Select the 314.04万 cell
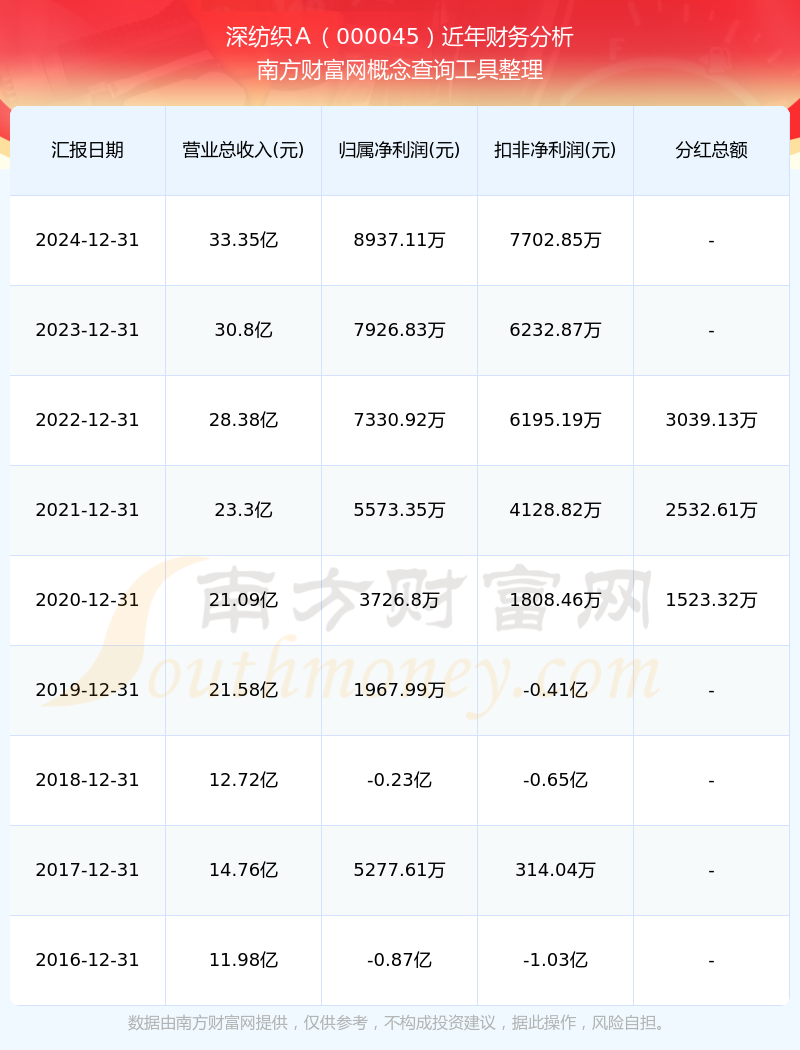This screenshot has height=1050, width=800. 556,871
